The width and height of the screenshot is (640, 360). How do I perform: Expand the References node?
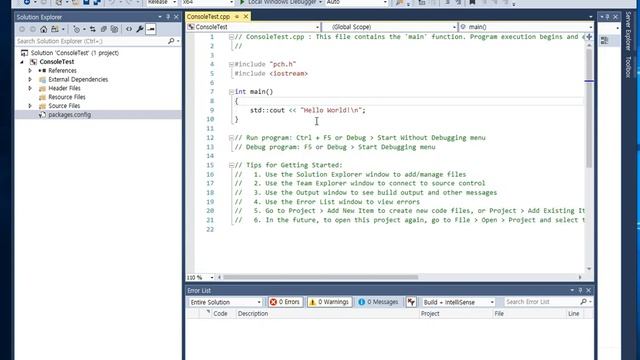click(x=30, y=71)
